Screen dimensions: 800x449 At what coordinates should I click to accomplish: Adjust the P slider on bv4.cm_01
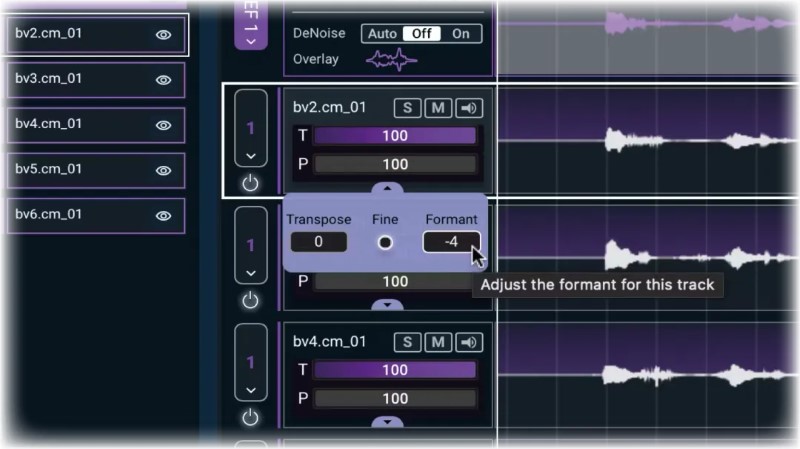click(395, 398)
